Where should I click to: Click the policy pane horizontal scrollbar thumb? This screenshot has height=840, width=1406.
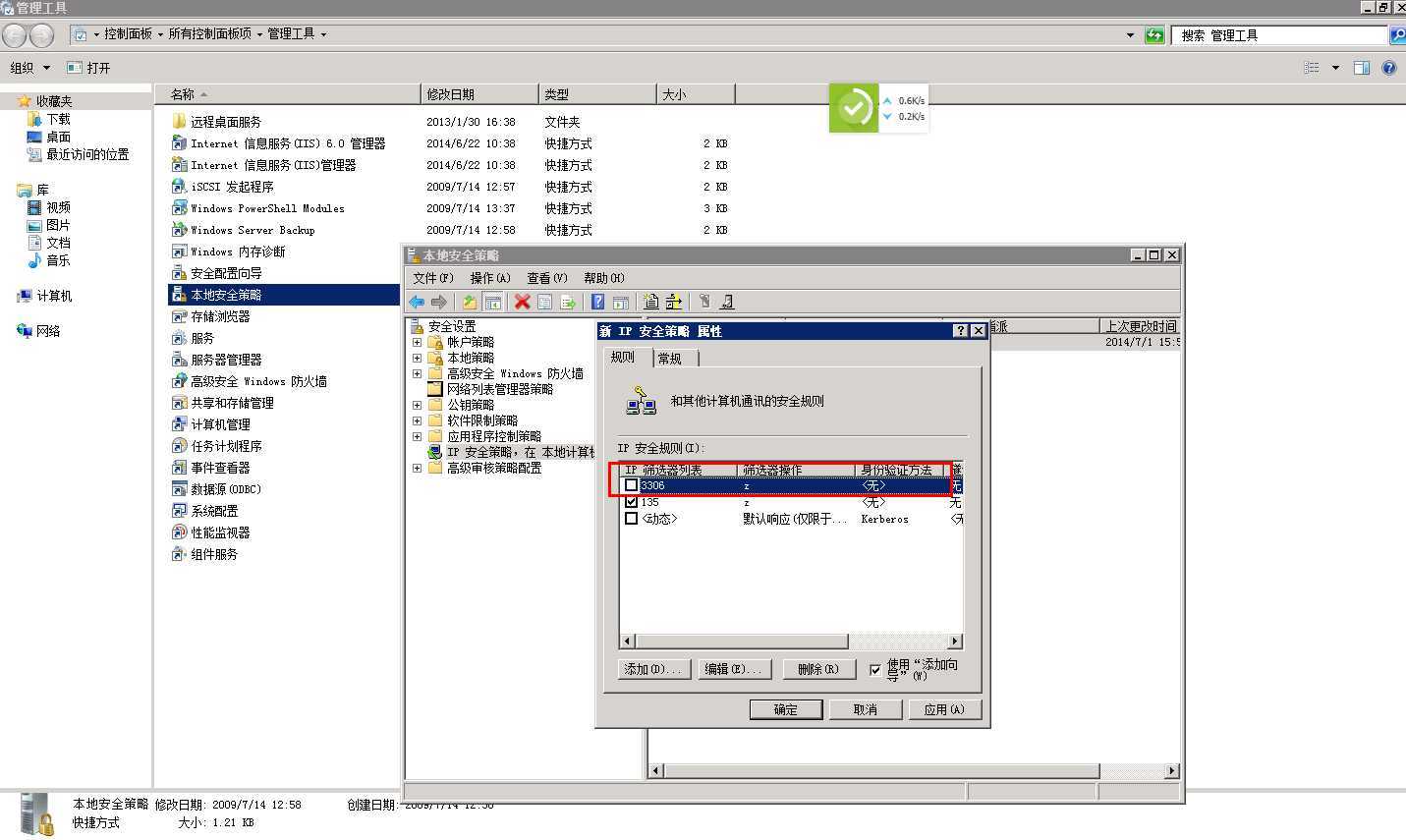click(881, 771)
